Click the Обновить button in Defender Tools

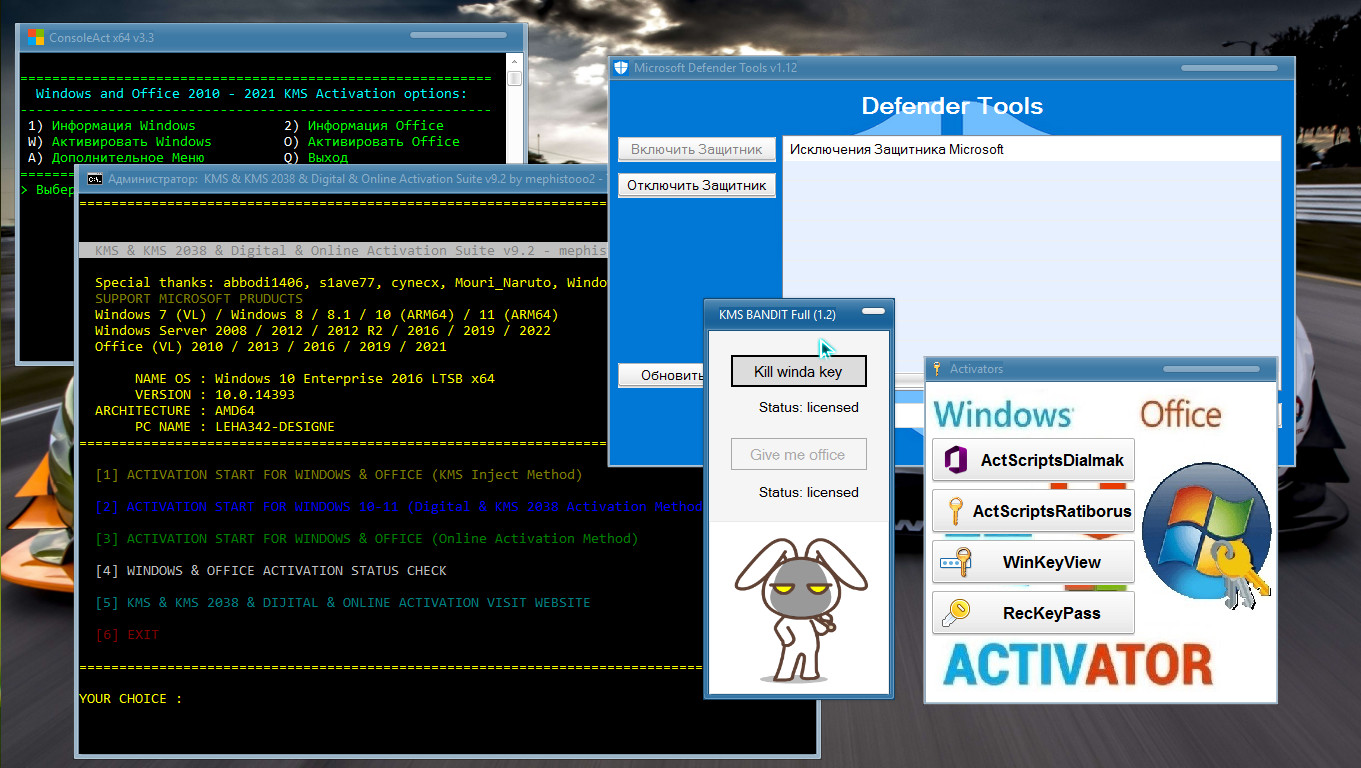(x=661, y=375)
